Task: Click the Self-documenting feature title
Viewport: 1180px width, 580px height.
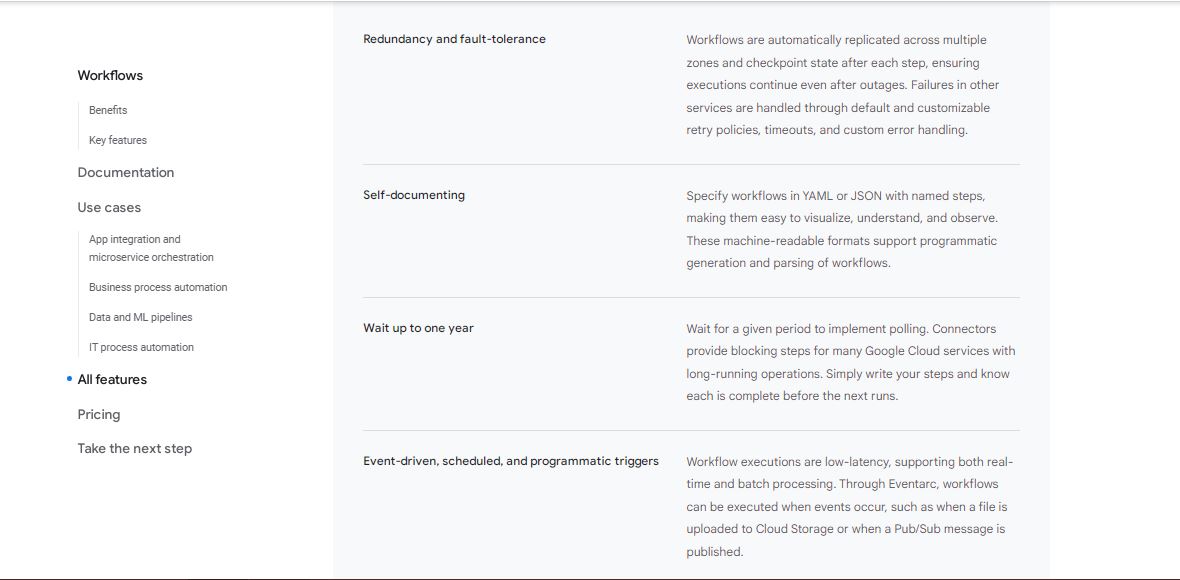Action: coord(413,195)
